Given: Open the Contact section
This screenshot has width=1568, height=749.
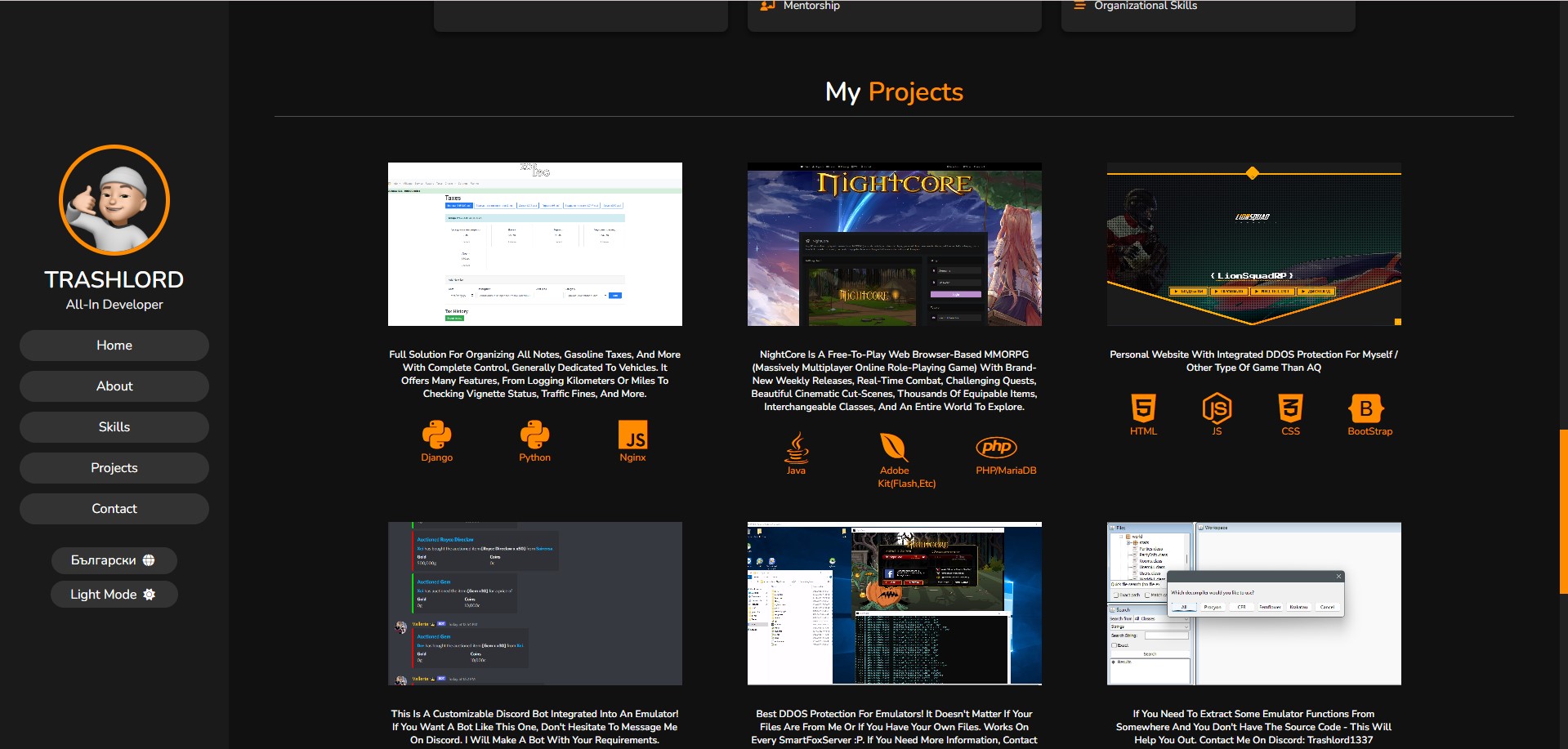Looking at the screenshot, I should 114,509.
